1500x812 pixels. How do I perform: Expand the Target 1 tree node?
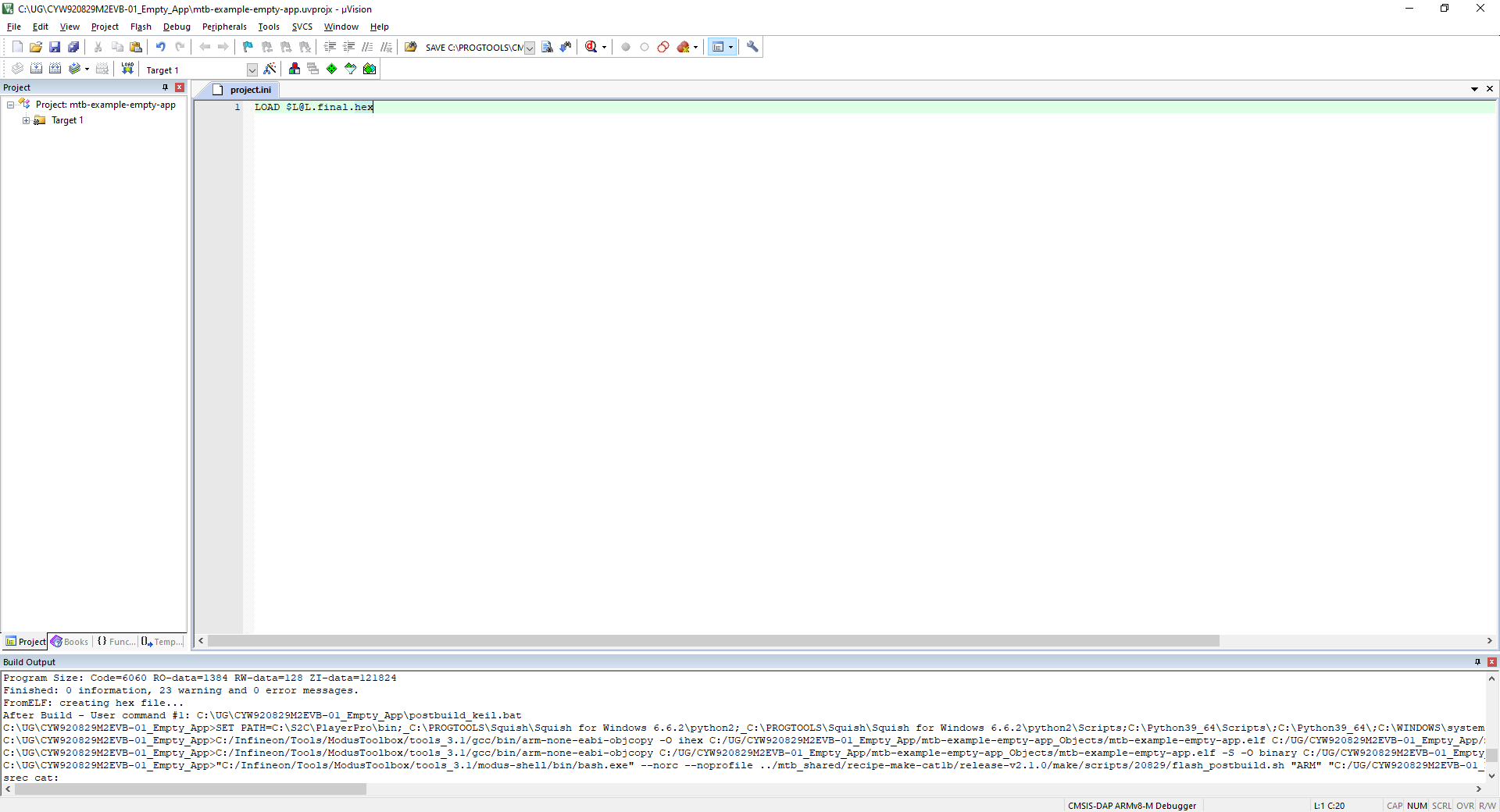[x=26, y=120]
